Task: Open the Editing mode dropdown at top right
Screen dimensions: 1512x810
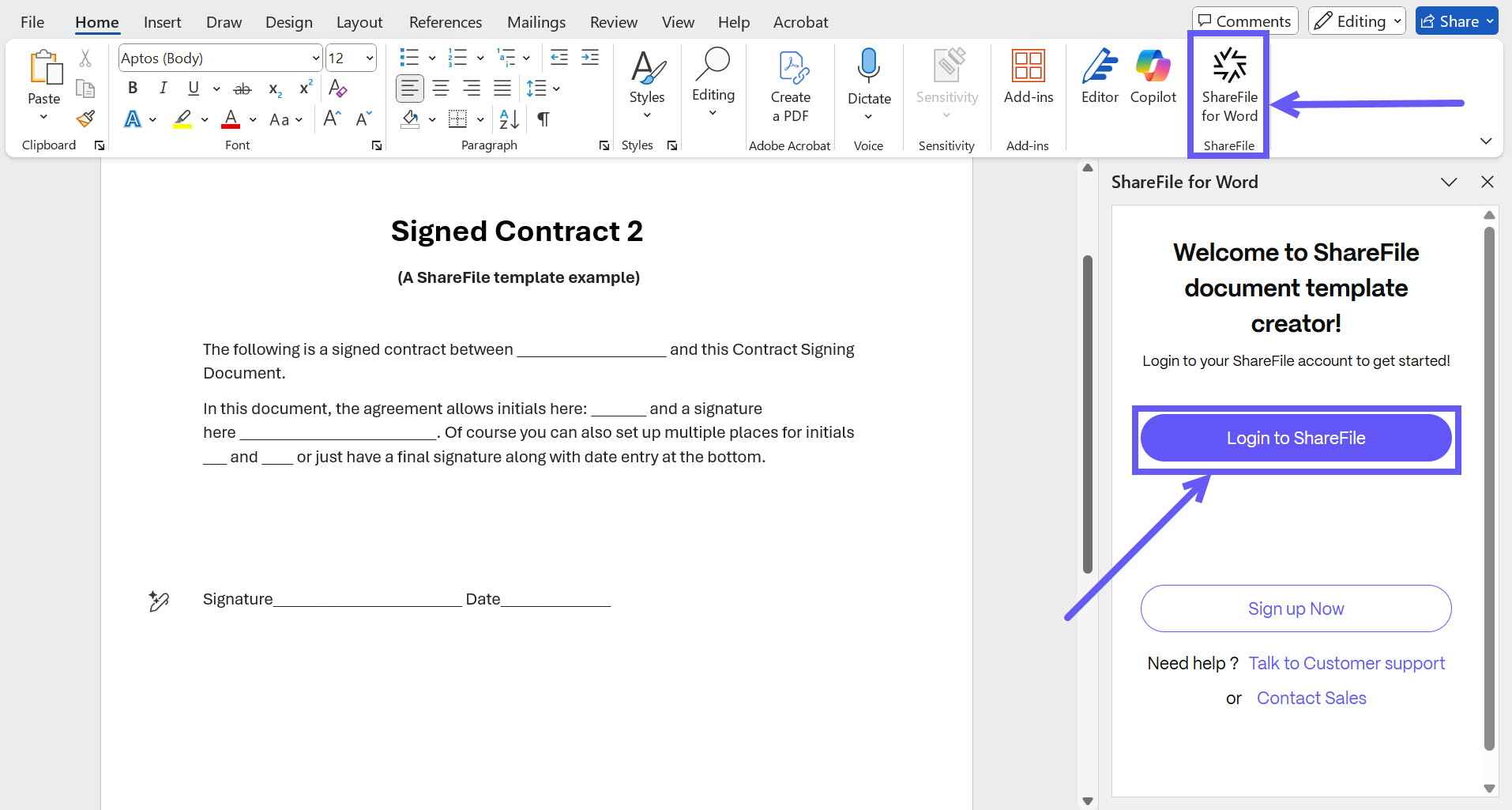Action: [1356, 21]
